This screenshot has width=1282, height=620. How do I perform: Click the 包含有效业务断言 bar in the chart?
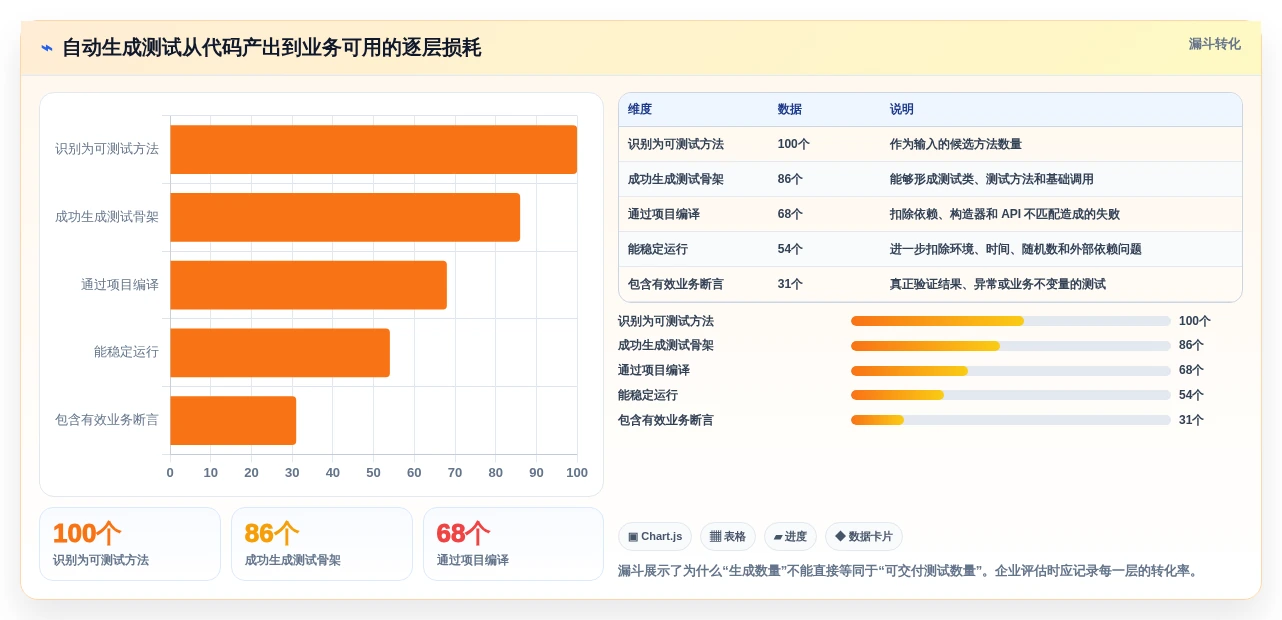[x=233, y=420]
